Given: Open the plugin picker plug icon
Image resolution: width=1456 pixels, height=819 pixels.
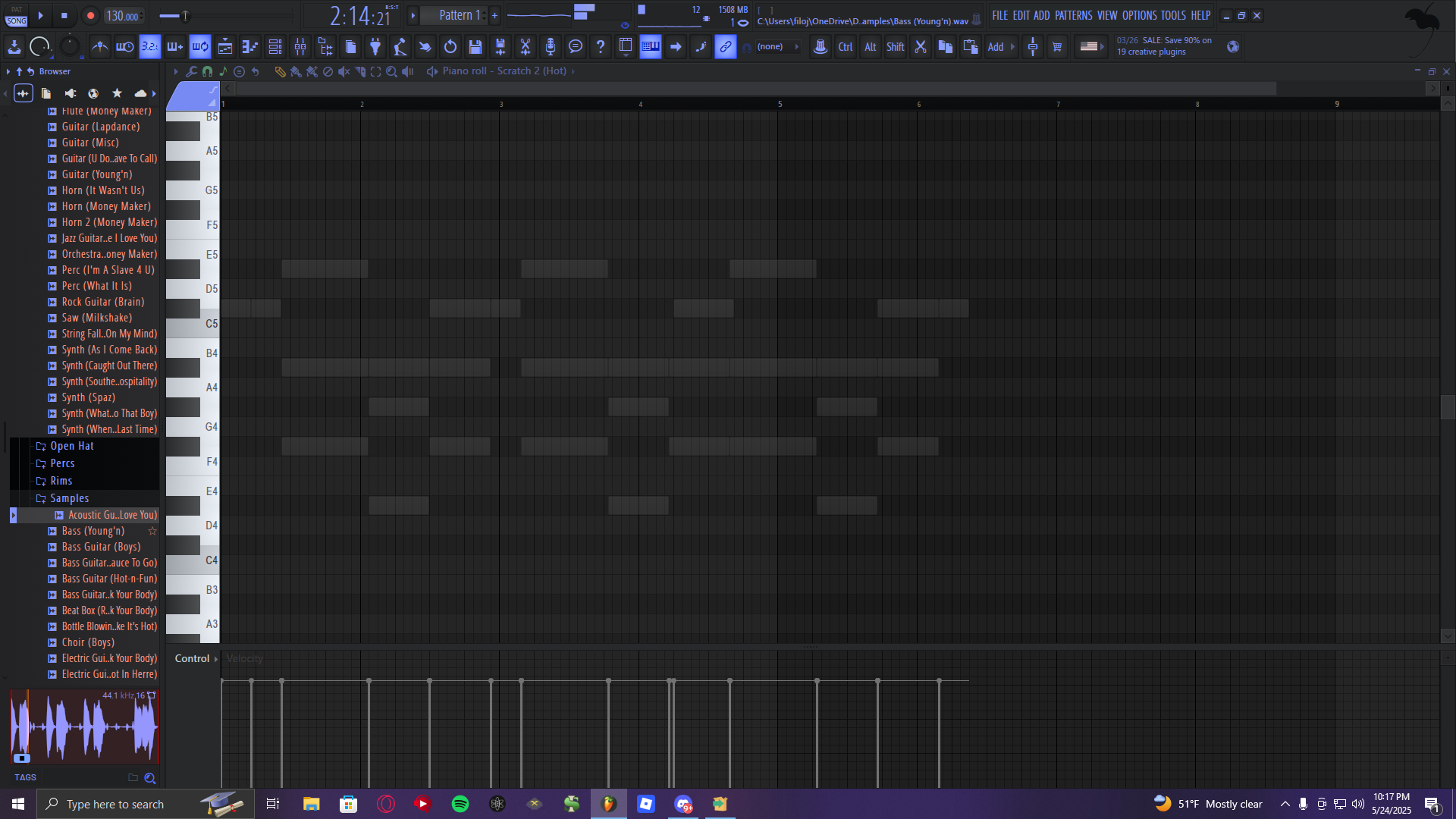Looking at the screenshot, I should (375, 47).
